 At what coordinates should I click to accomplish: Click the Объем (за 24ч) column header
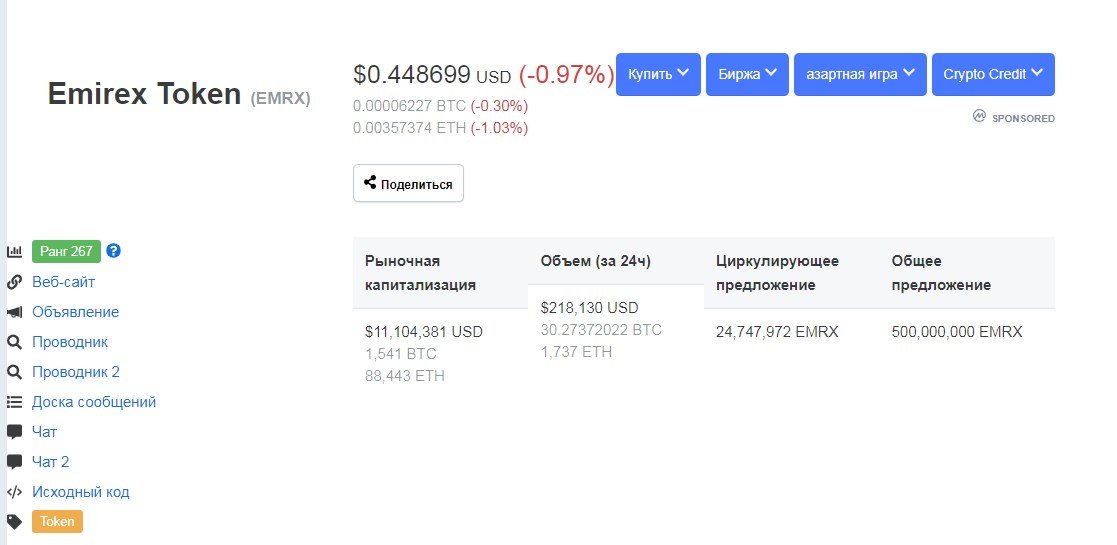click(596, 261)
